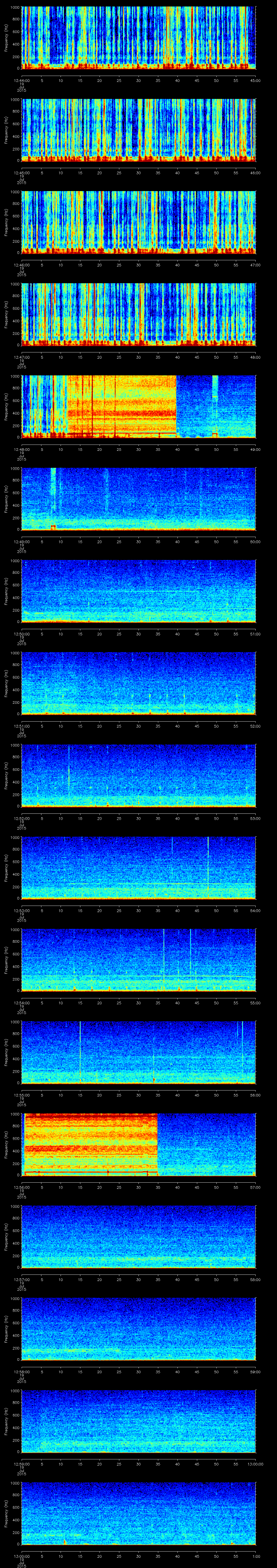
Task: Open the spectrogram starting at 12:45:00
Action: coord(139,130)
